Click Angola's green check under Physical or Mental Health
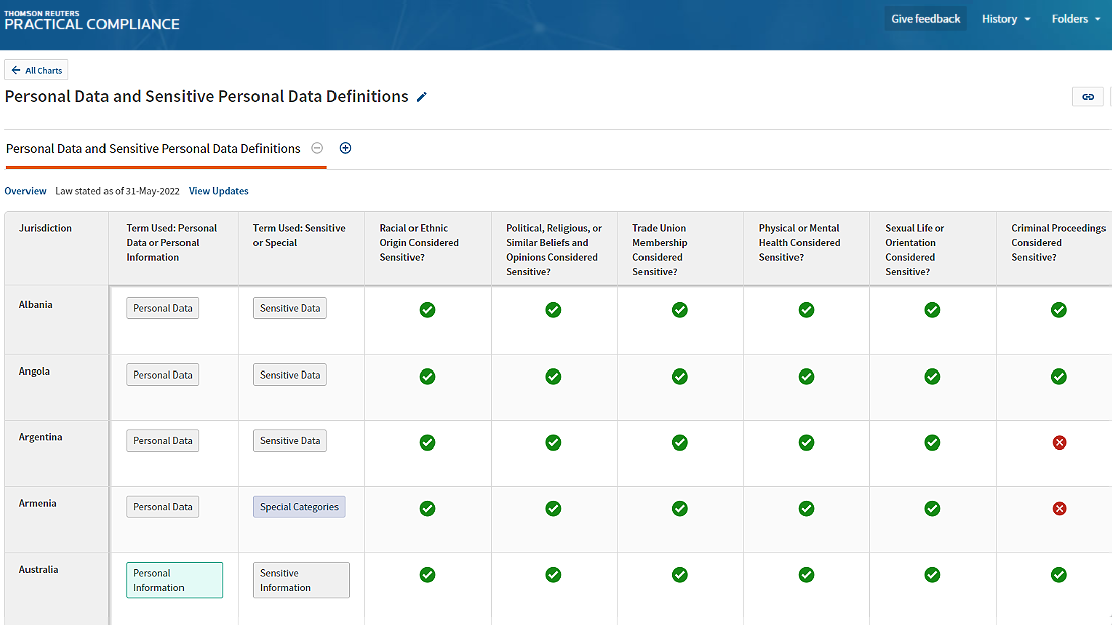The image size is (1112, 625). coord(806,376)
